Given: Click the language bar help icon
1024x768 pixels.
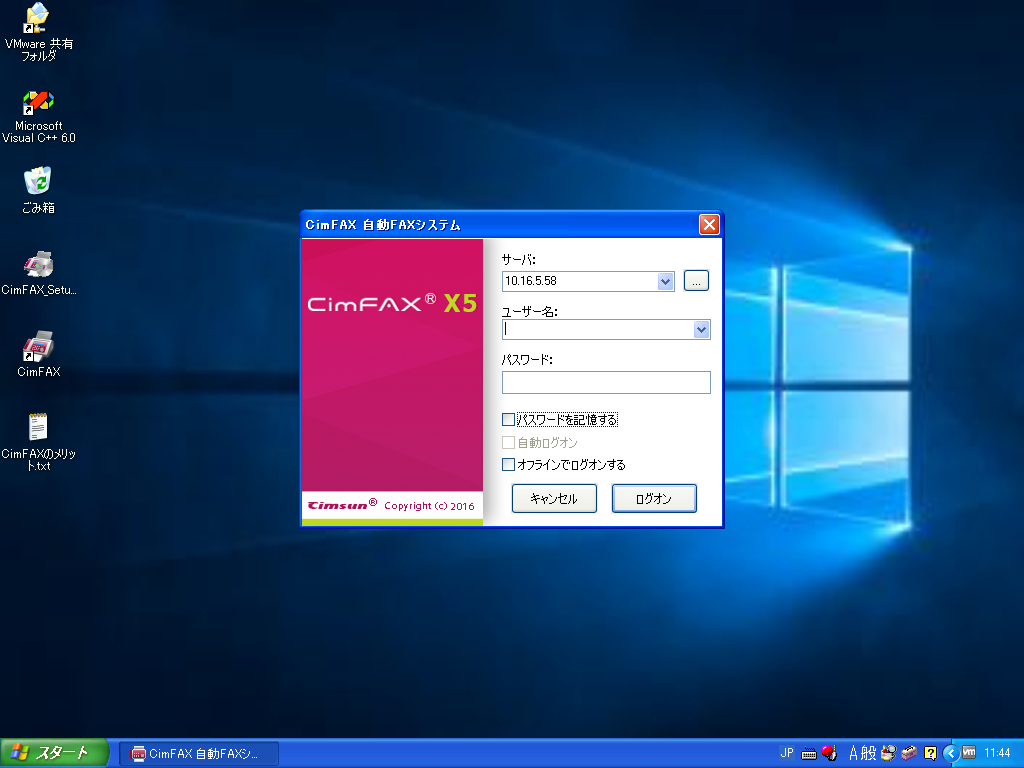Looking at the screenshot, I should [931, 753].
